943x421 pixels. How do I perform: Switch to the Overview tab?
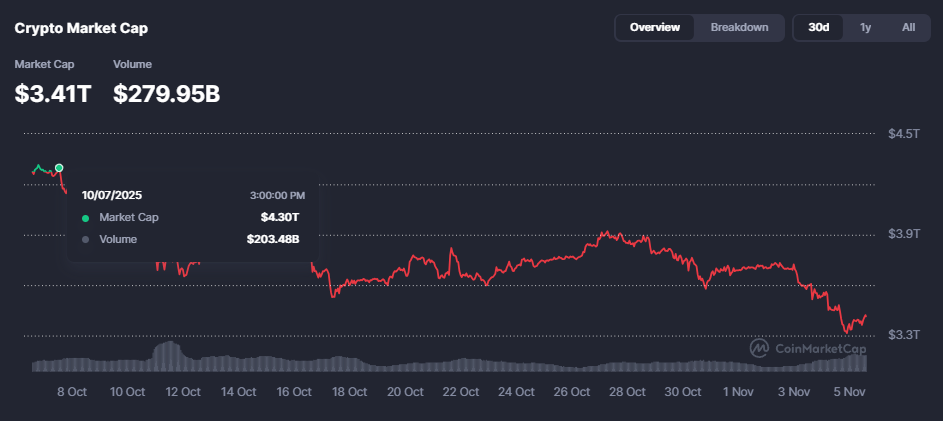pos(655,28)
